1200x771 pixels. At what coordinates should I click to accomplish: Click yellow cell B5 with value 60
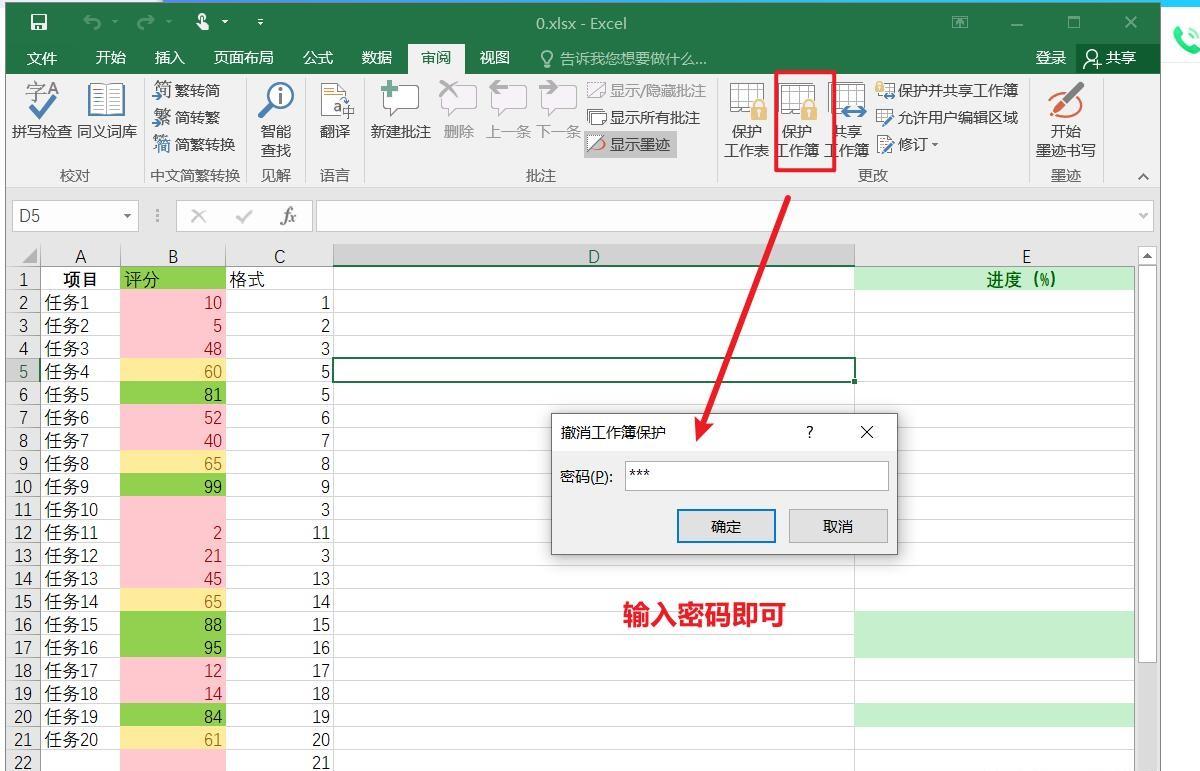click(x=173, y=372)
